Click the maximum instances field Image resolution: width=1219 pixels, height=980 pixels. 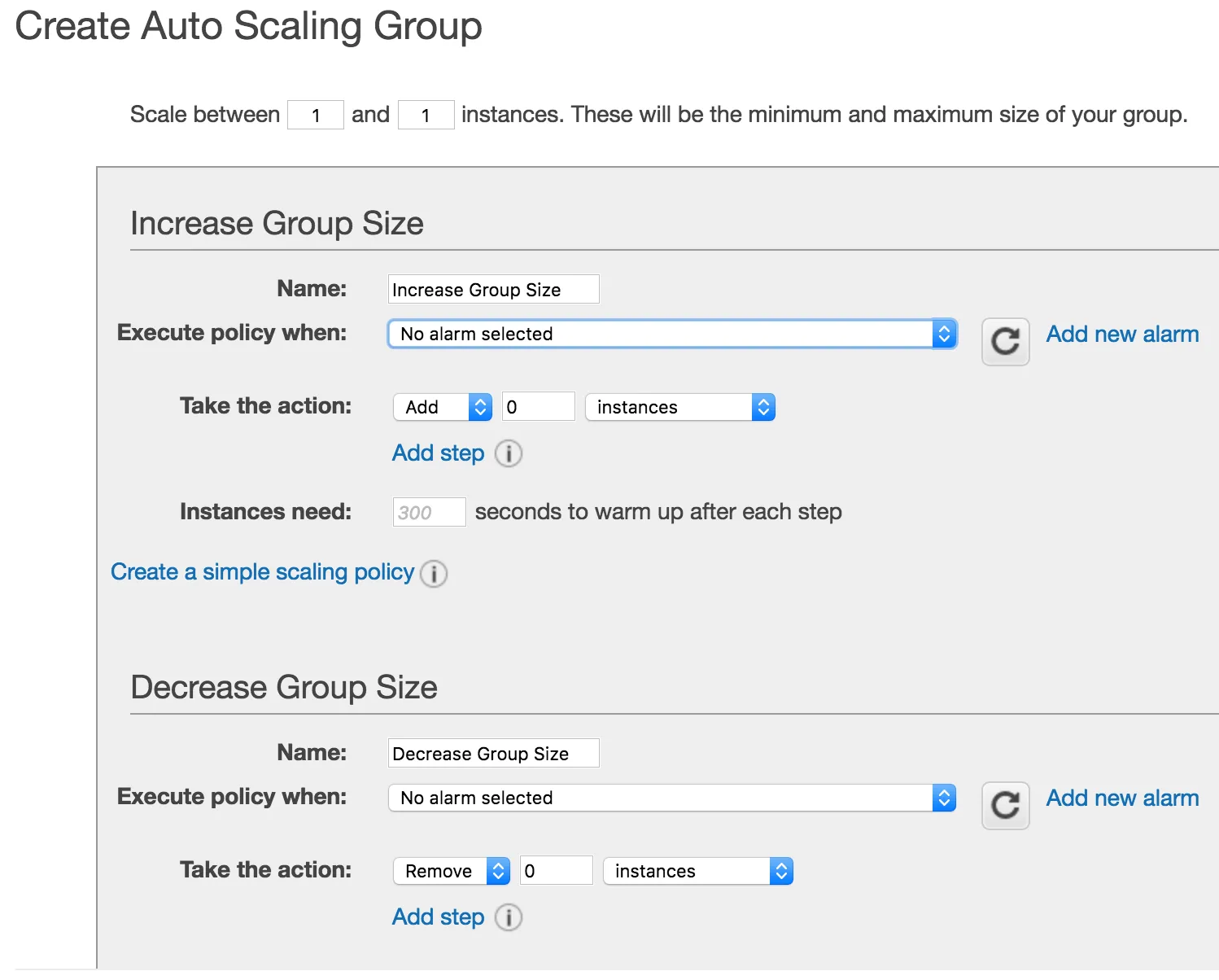click(x=426, y=115)
